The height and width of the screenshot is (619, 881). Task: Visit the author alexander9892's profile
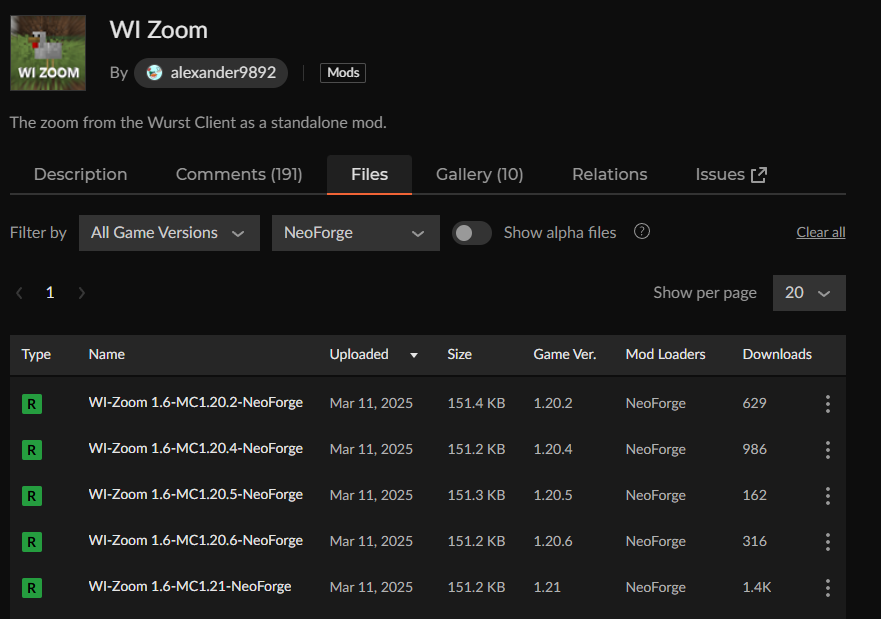tap(211, 73)
